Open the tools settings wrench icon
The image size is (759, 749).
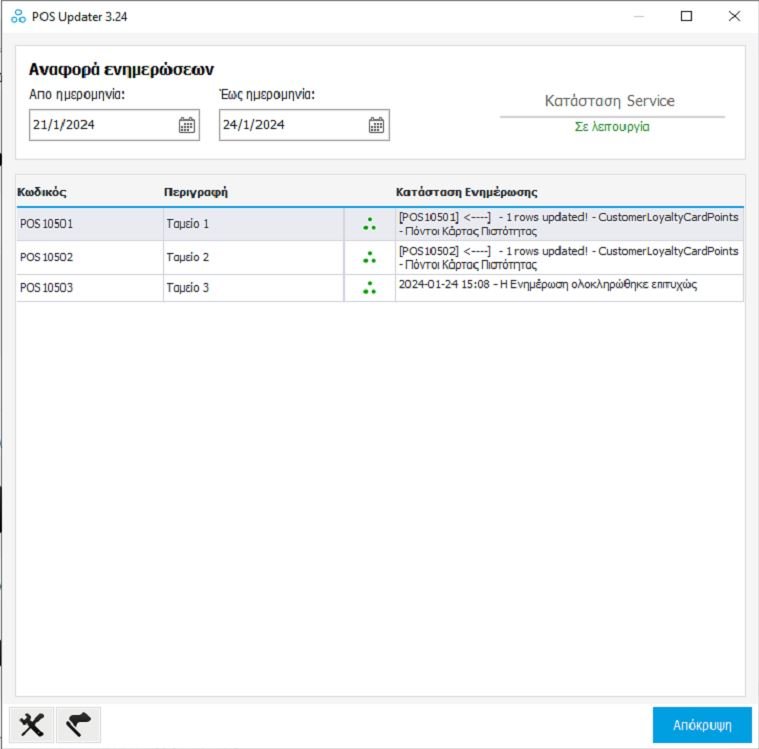32,725
